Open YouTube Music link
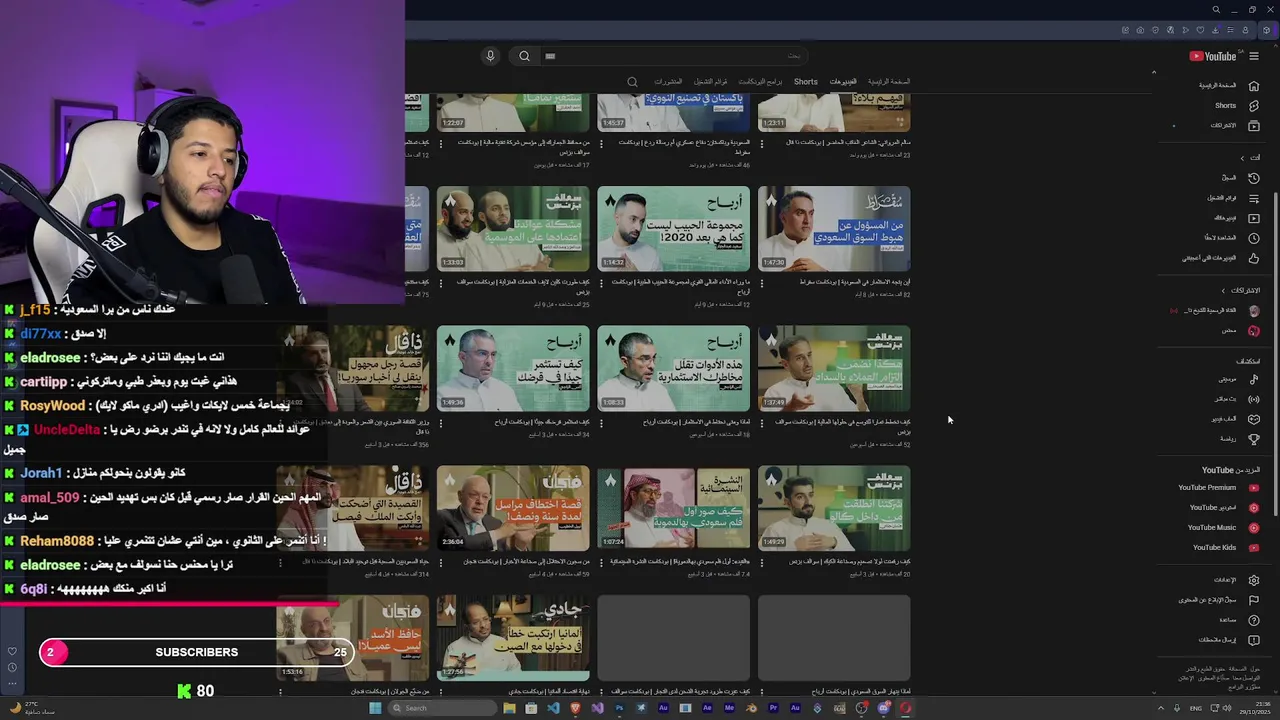This screenshot has width=1280, height=720. coord(1223,528)
